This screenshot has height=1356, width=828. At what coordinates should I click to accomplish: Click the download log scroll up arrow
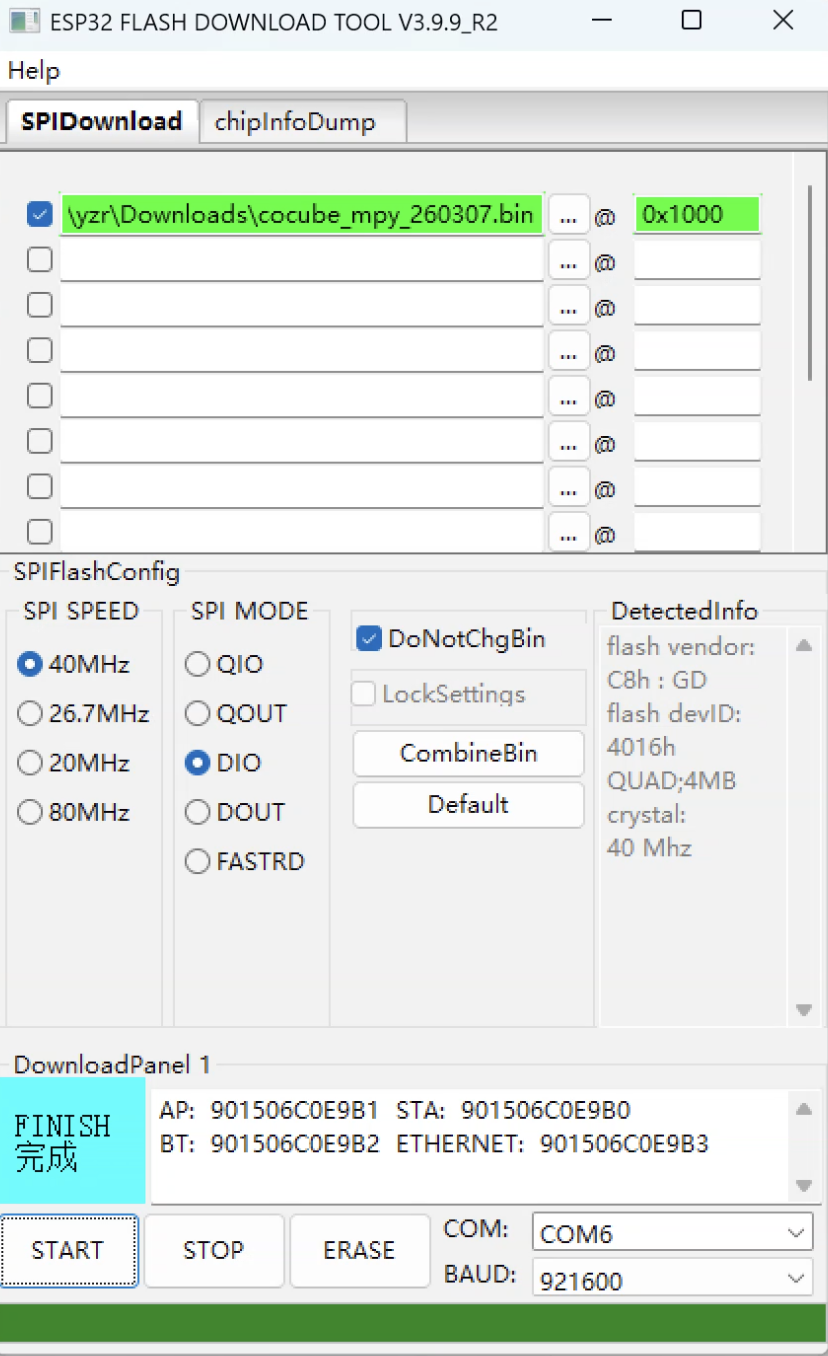click(x=803, y=1109)
